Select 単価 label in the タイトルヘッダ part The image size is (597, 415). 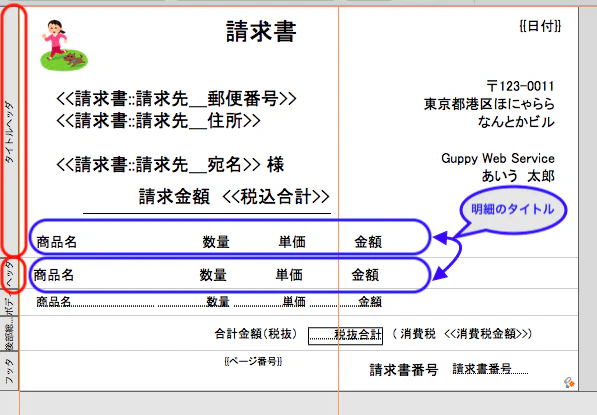(292, 242)
